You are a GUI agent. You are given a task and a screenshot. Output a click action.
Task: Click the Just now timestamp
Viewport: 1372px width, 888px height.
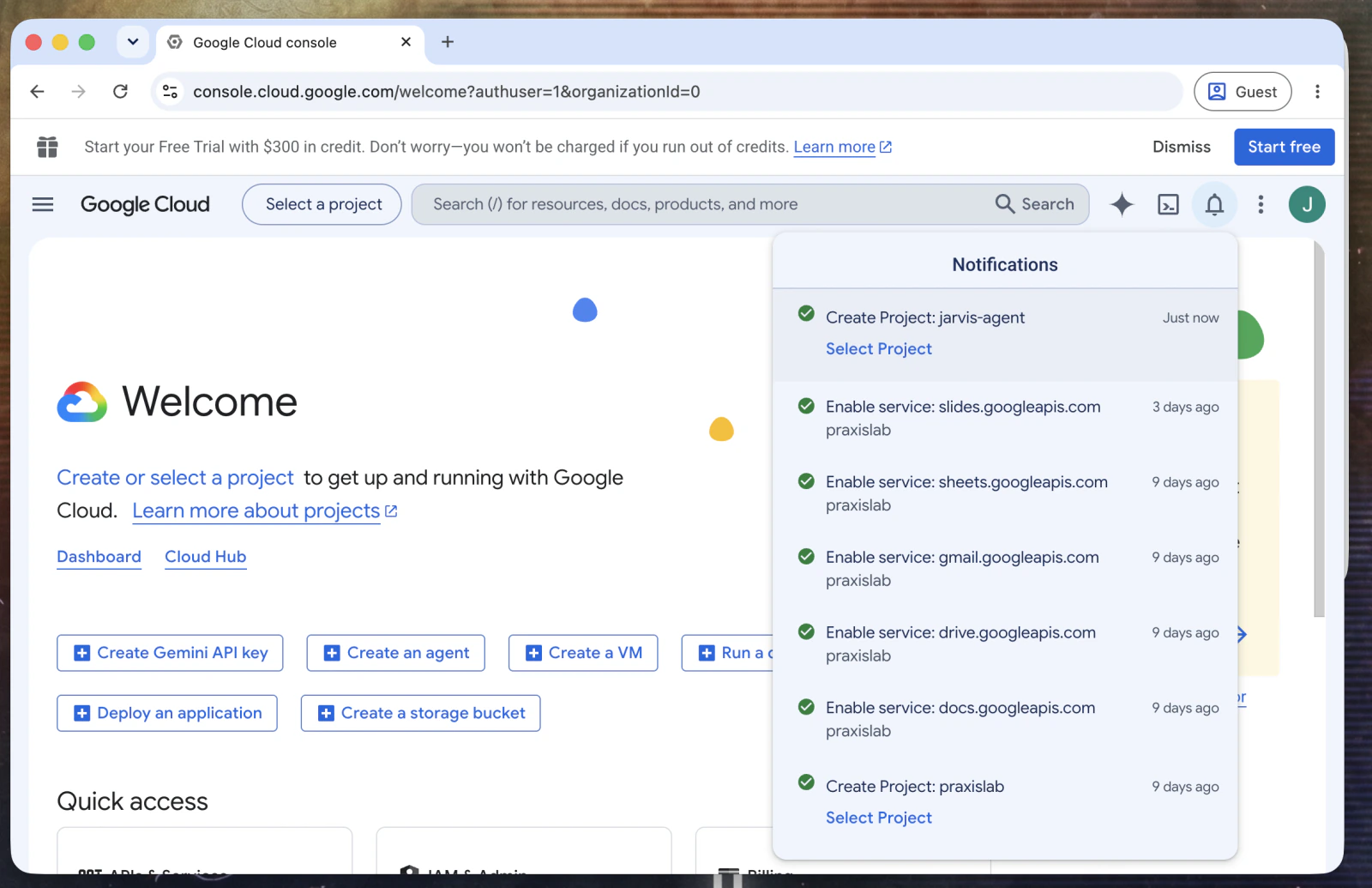tap(1190, 318)
